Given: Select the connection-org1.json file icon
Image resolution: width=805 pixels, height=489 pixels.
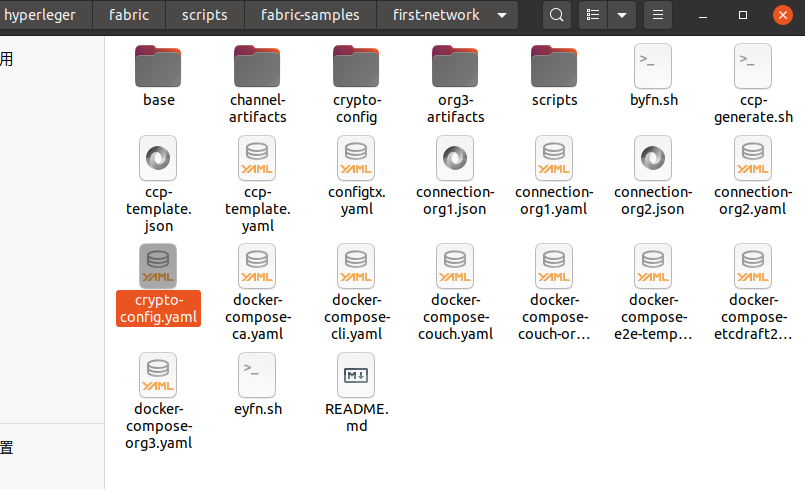Looking at the screenshot, I should click(x=455, y=158).
